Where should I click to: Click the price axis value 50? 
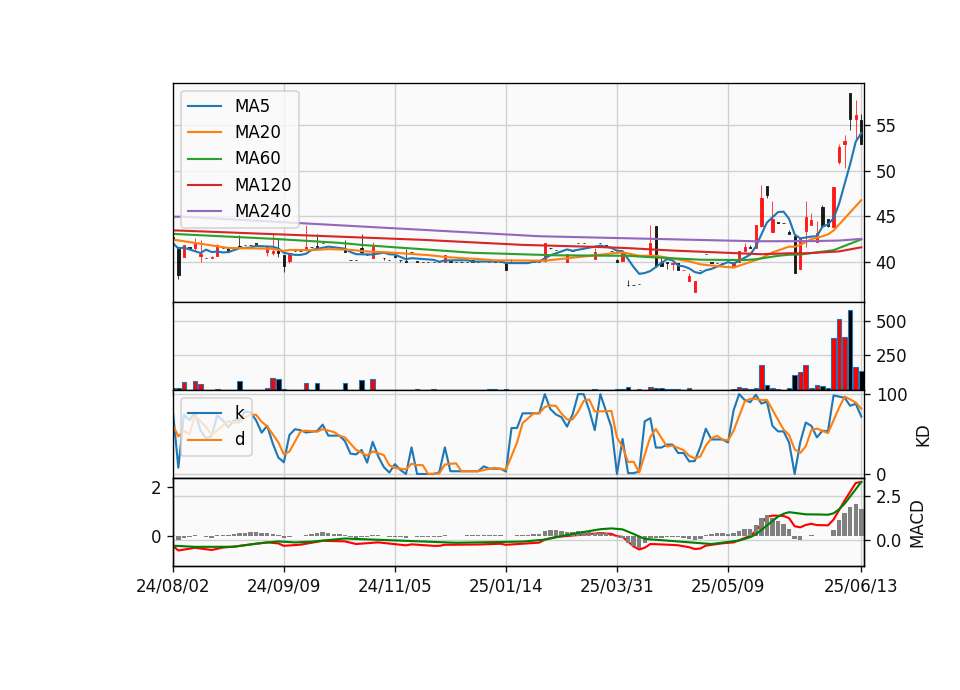pos(885,171)
